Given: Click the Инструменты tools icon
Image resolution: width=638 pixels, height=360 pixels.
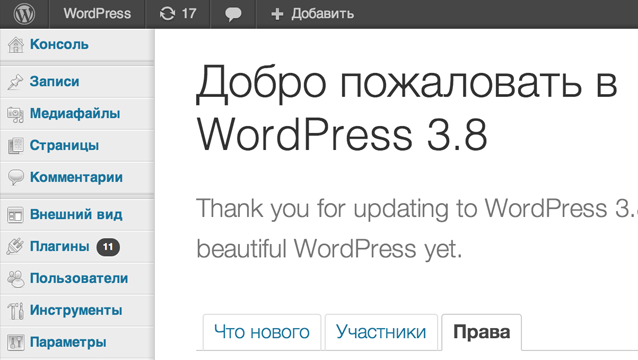Looking at the screenshot, I should click(16, 311).
